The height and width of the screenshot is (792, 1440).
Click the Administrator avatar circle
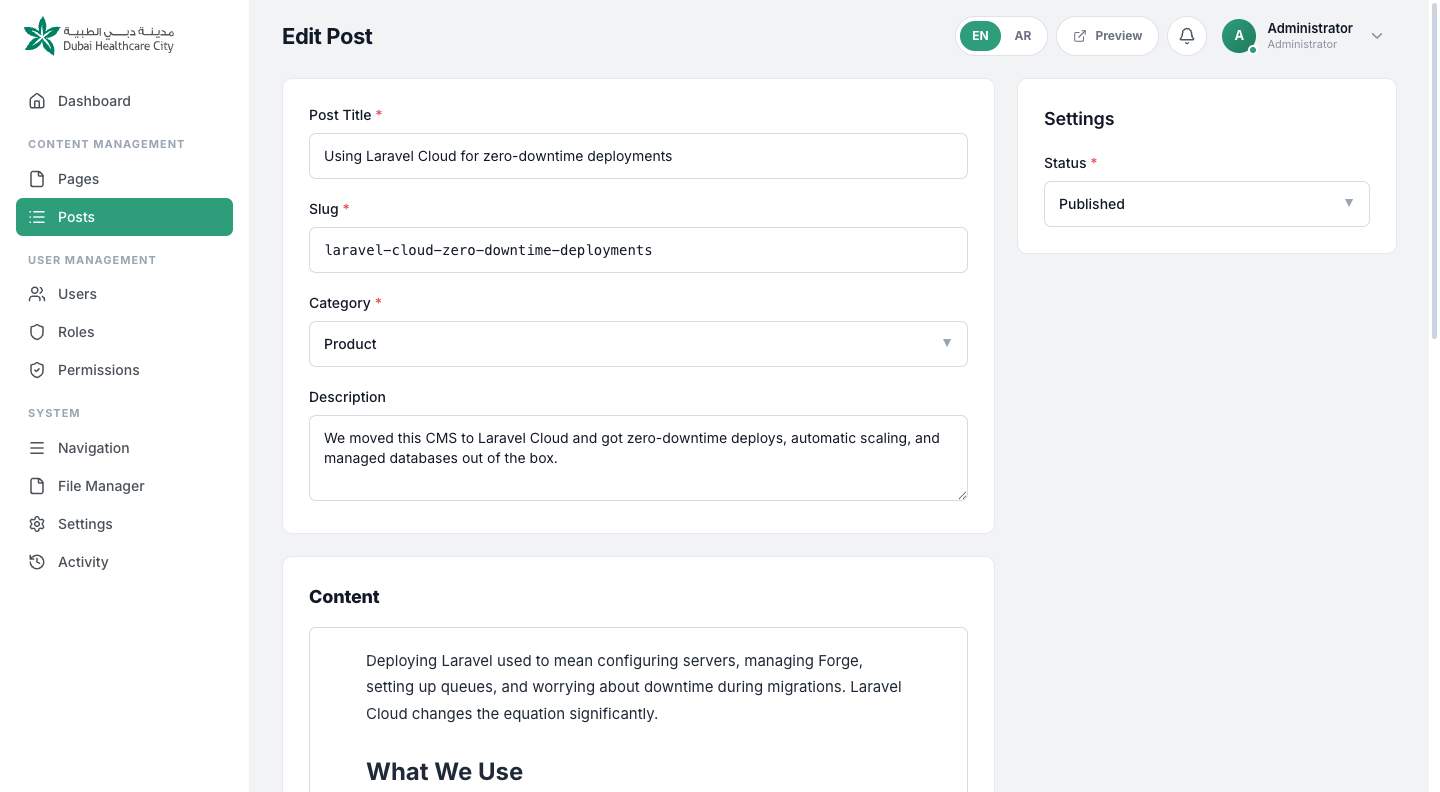click(1239, 36)
